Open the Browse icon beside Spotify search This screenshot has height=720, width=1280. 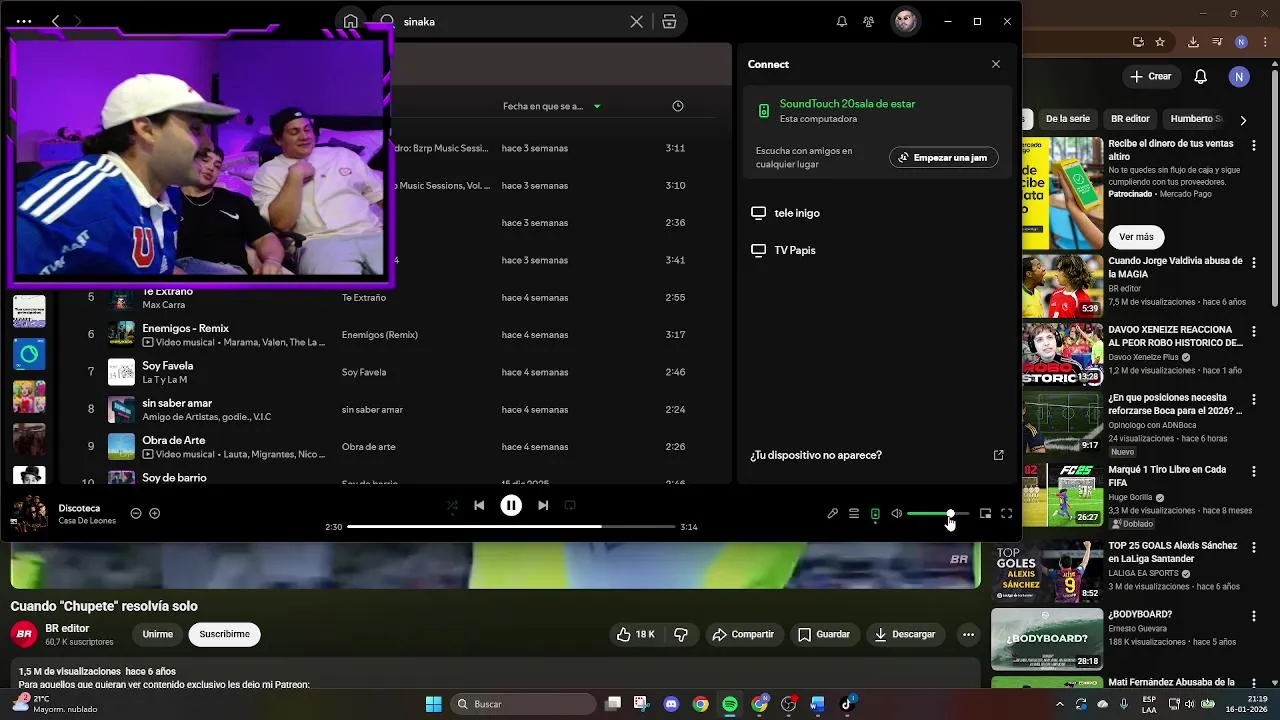669,22
